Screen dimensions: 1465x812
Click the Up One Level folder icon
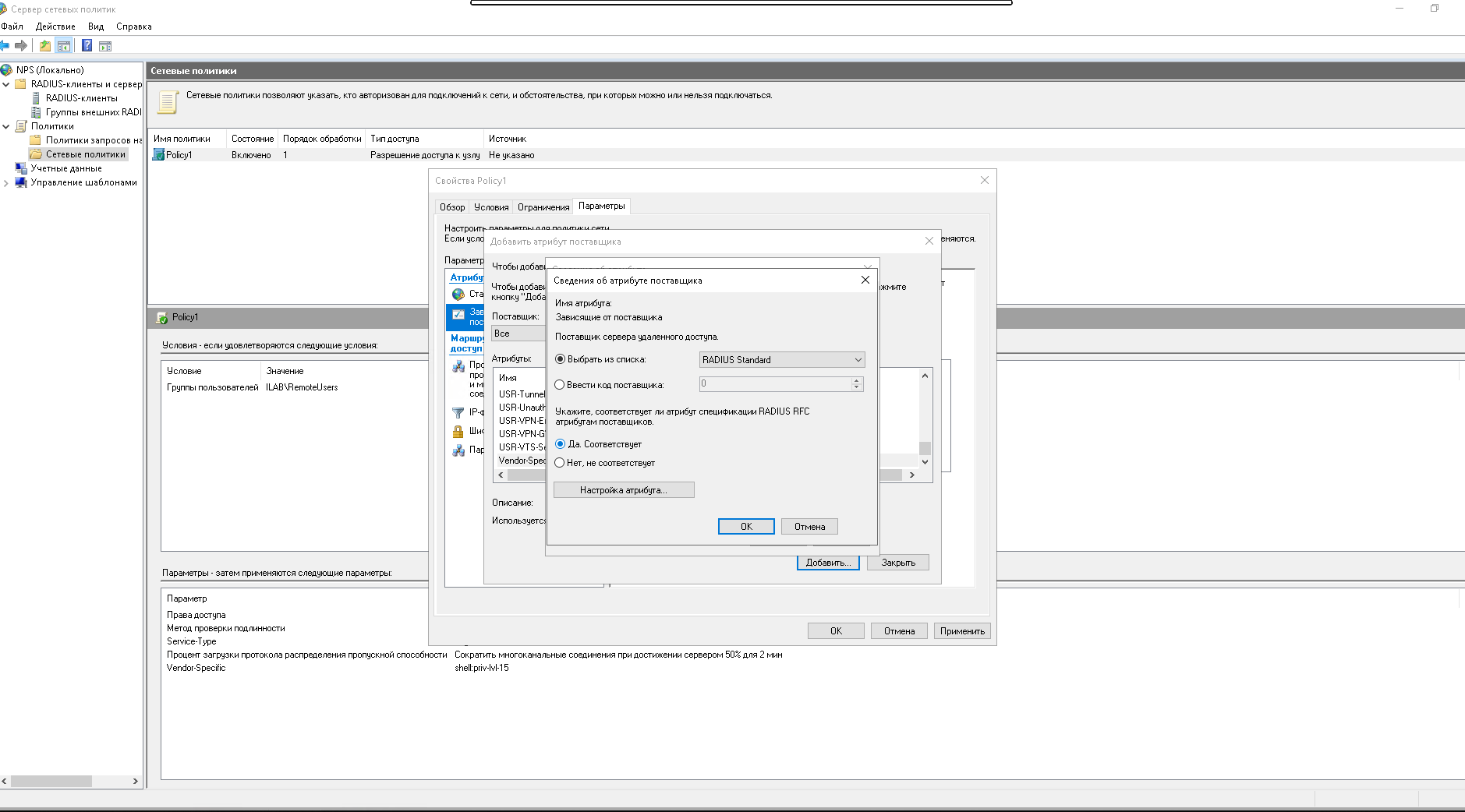click(x=45, y=46)
